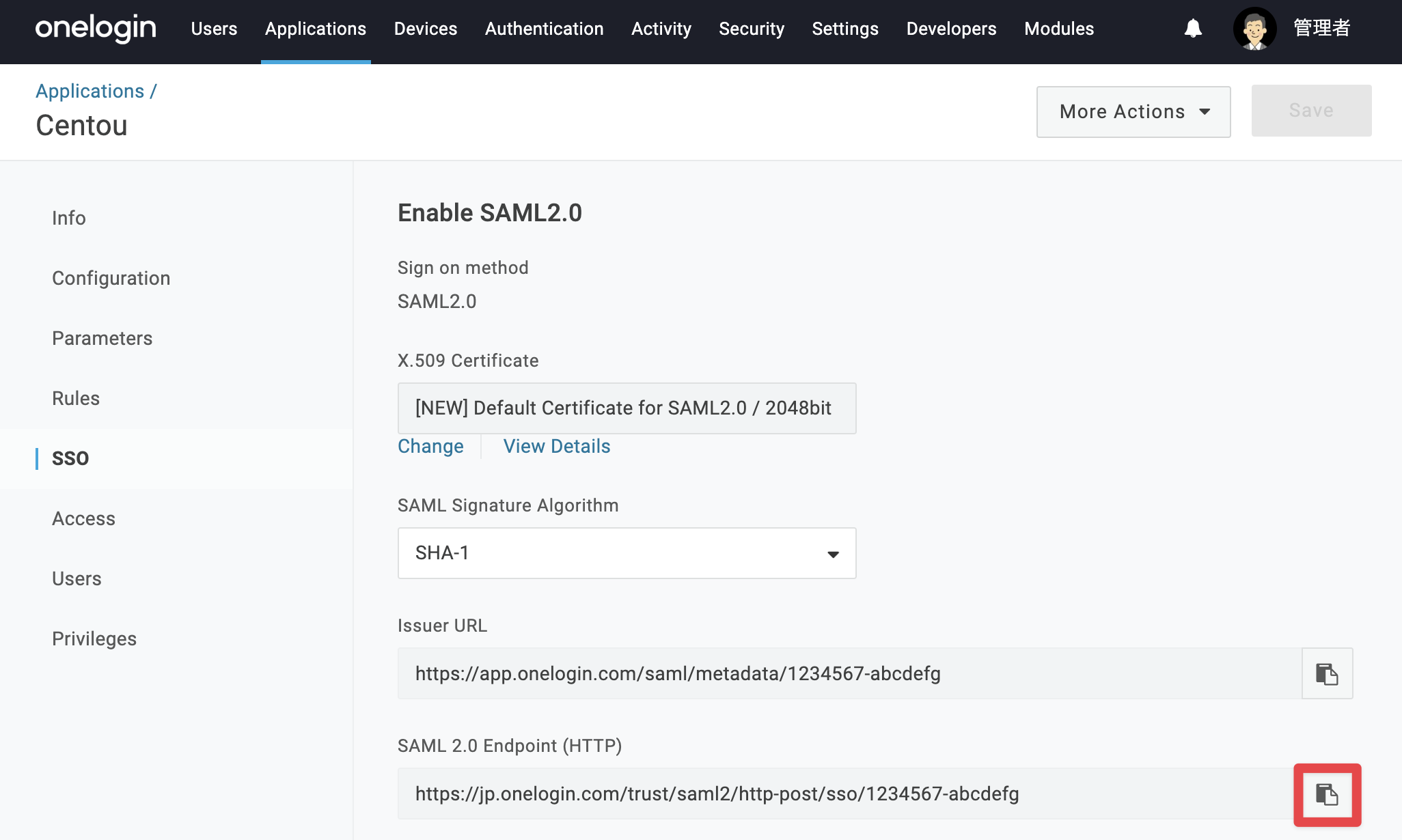Open the Devices top menu

coord(426,29)
